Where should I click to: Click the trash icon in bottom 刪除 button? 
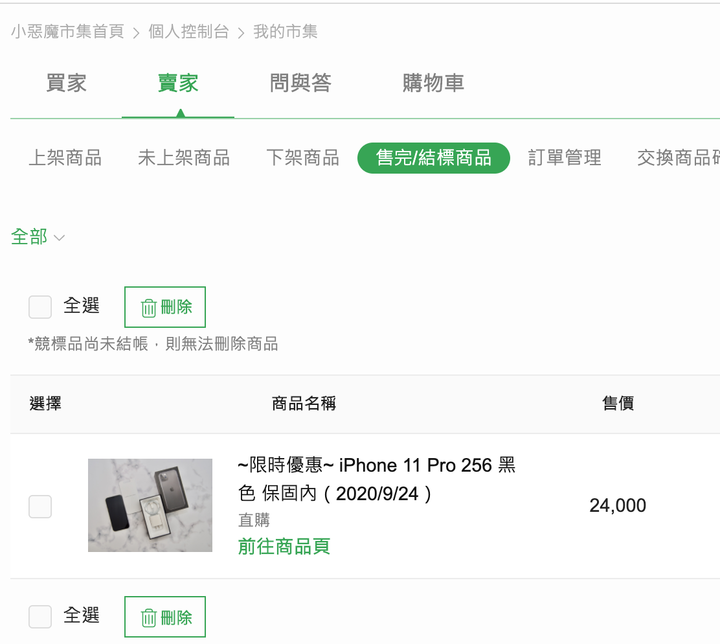pyautogui.click(x=148, y=618)
